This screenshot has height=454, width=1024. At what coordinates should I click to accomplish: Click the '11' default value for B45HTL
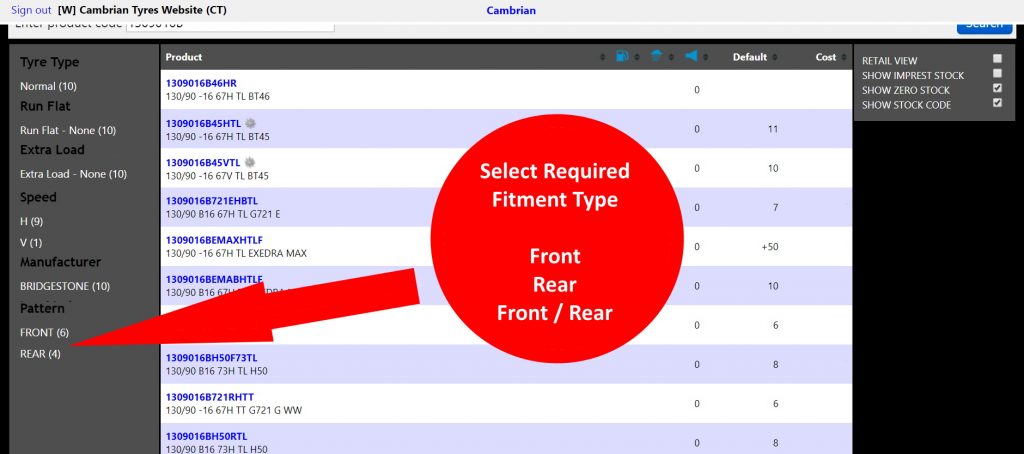[773, 129]
